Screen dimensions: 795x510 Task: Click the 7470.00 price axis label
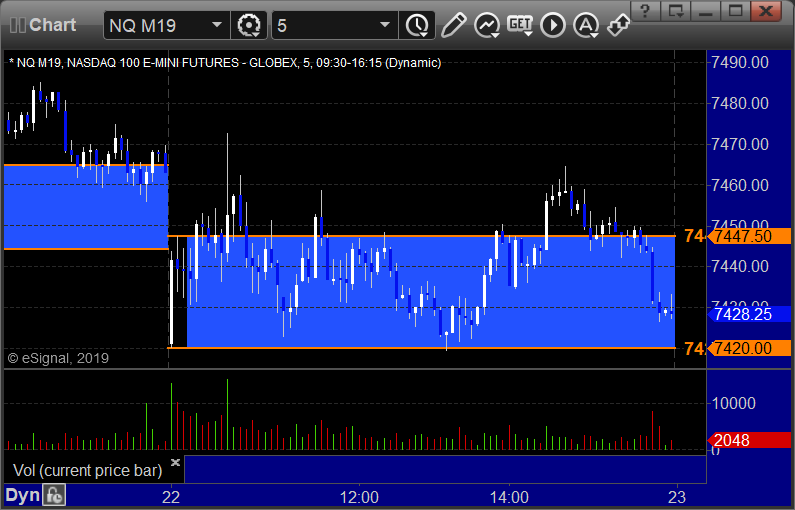click(x=740, y=144)
